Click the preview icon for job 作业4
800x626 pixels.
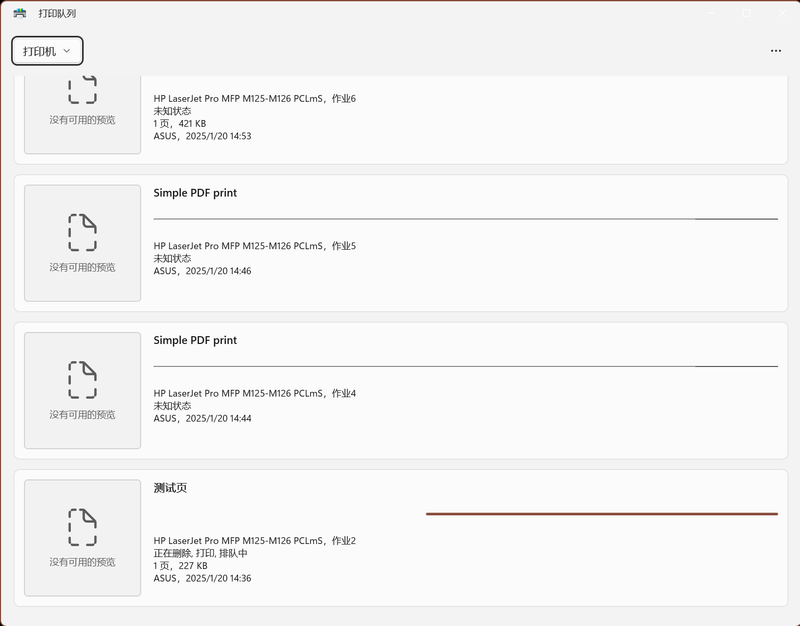point(82,379)
